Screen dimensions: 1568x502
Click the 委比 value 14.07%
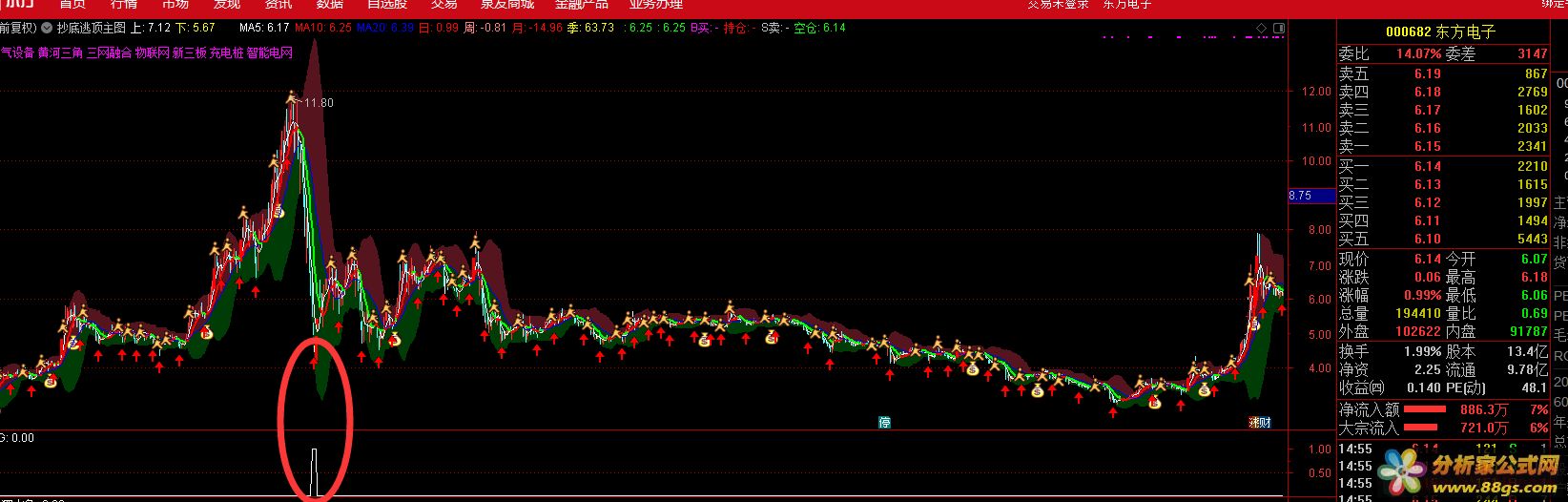pos(1419,54)
